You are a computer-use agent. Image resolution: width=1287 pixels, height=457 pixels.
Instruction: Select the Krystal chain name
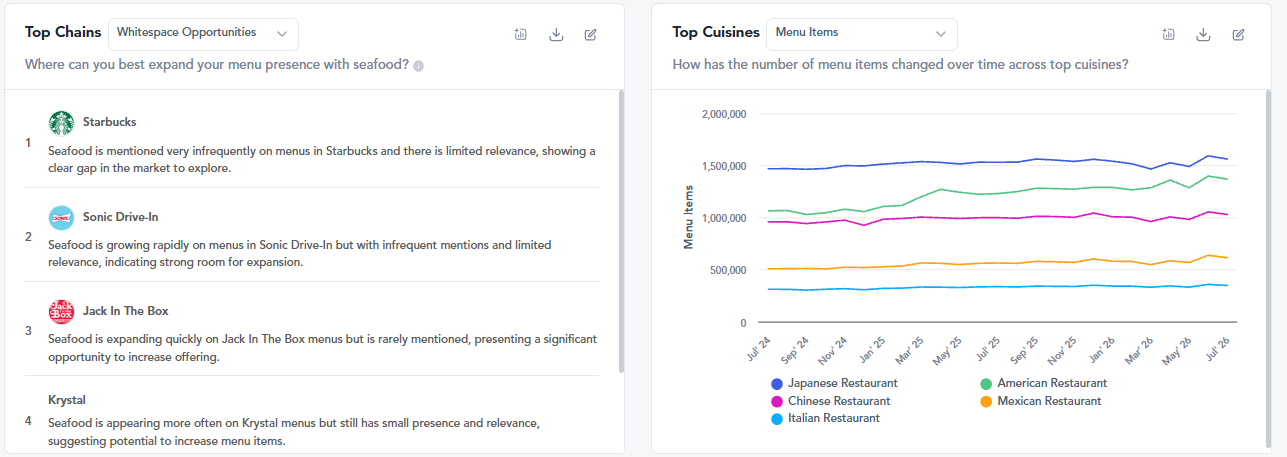67,400
